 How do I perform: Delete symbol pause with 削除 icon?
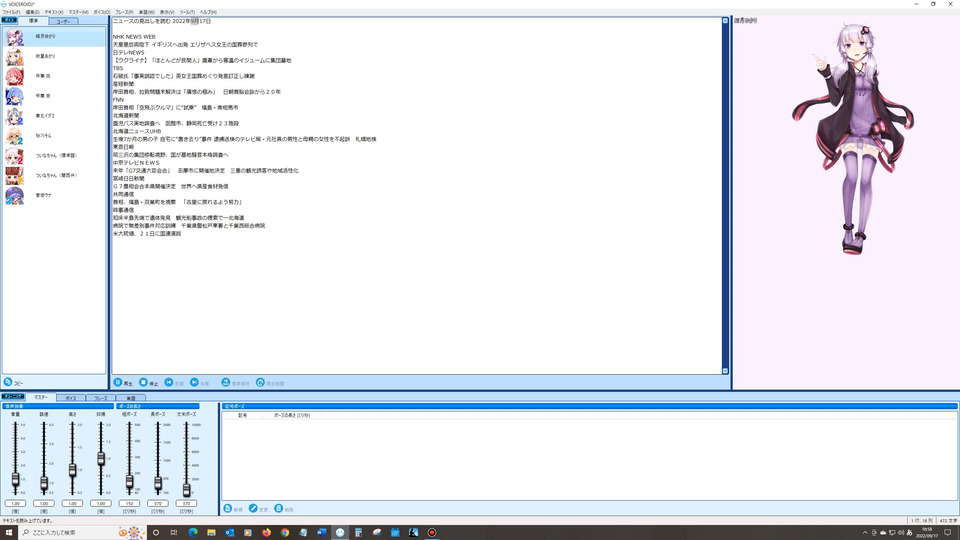(279, 508)
